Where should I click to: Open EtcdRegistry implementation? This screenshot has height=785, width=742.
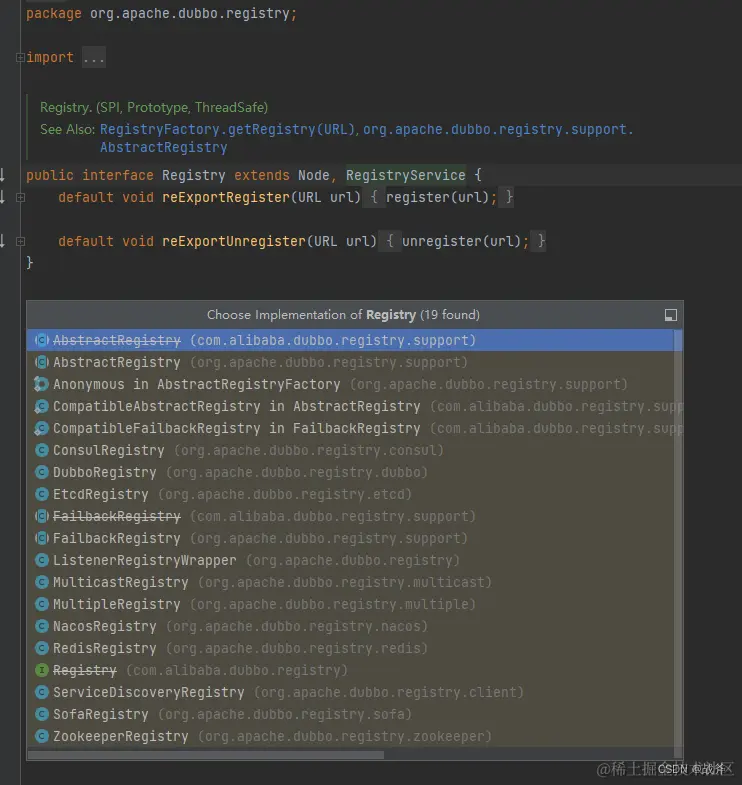pos(350,494)
